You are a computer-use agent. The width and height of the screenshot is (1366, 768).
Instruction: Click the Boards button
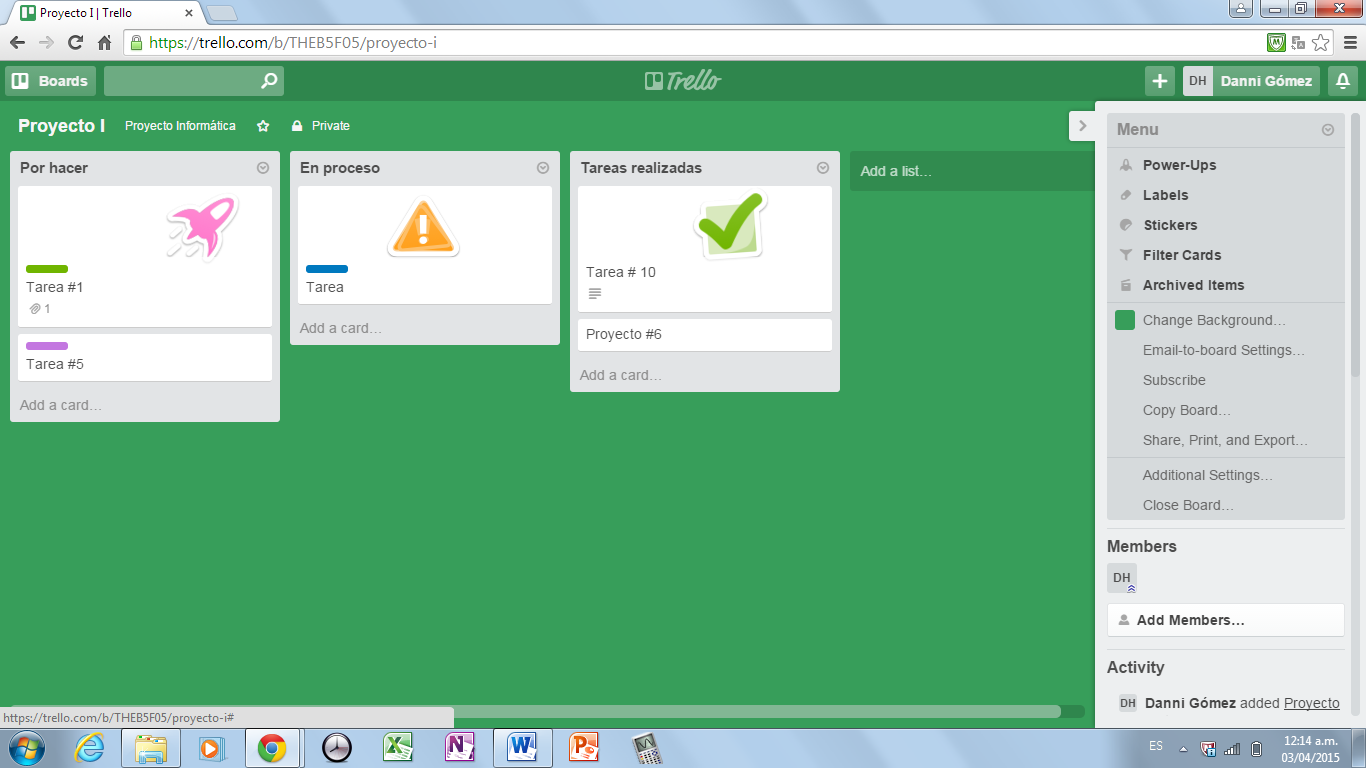tap(51, 81)
